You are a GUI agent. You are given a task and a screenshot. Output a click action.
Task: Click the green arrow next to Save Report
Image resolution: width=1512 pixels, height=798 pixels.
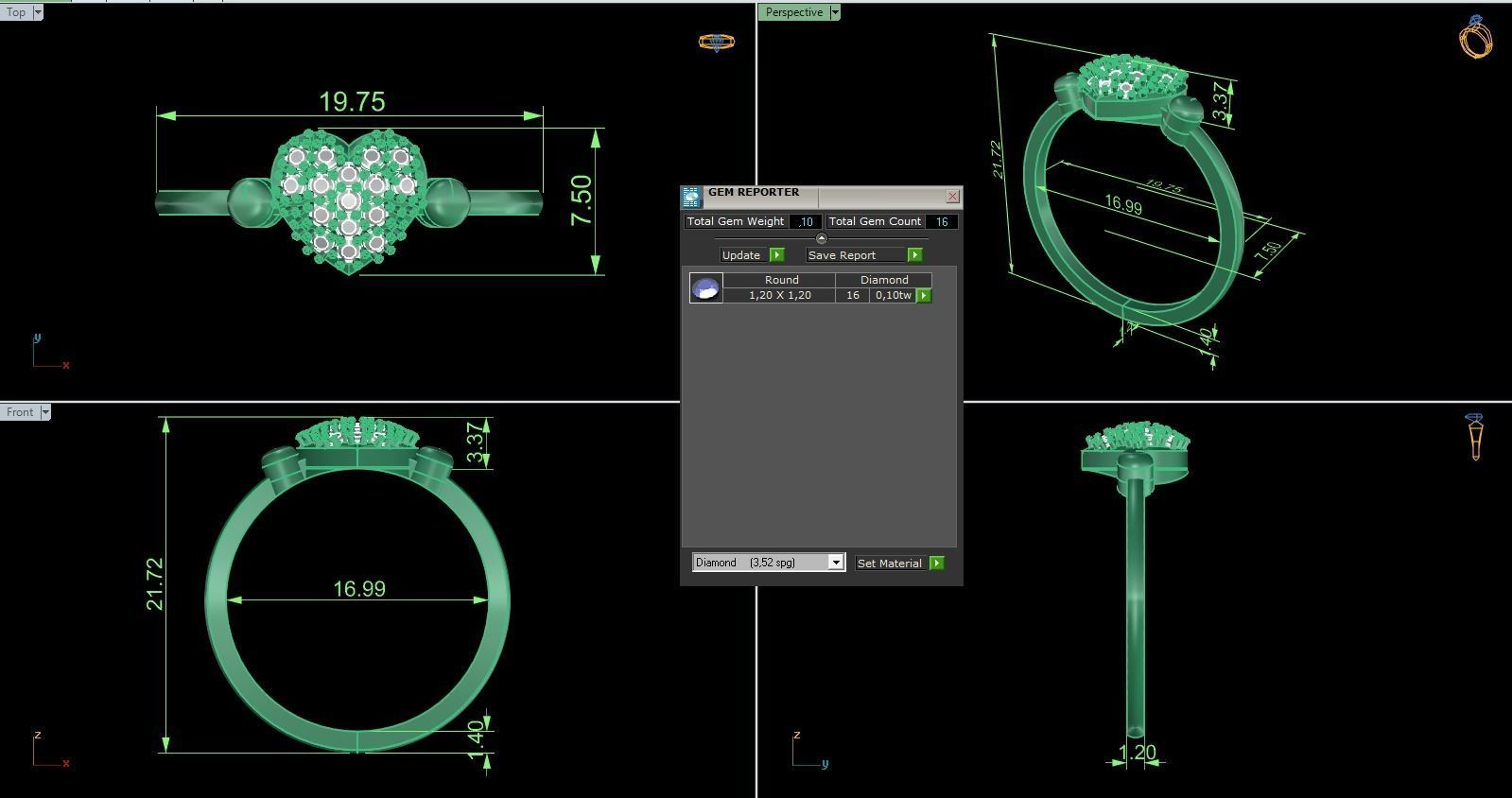(x=914, y=255)
